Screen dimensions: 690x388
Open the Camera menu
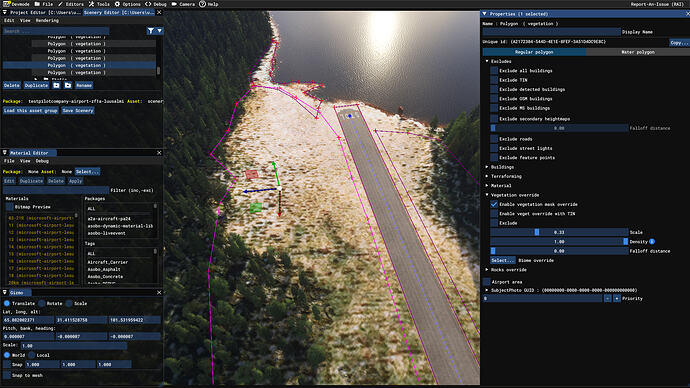183,4
